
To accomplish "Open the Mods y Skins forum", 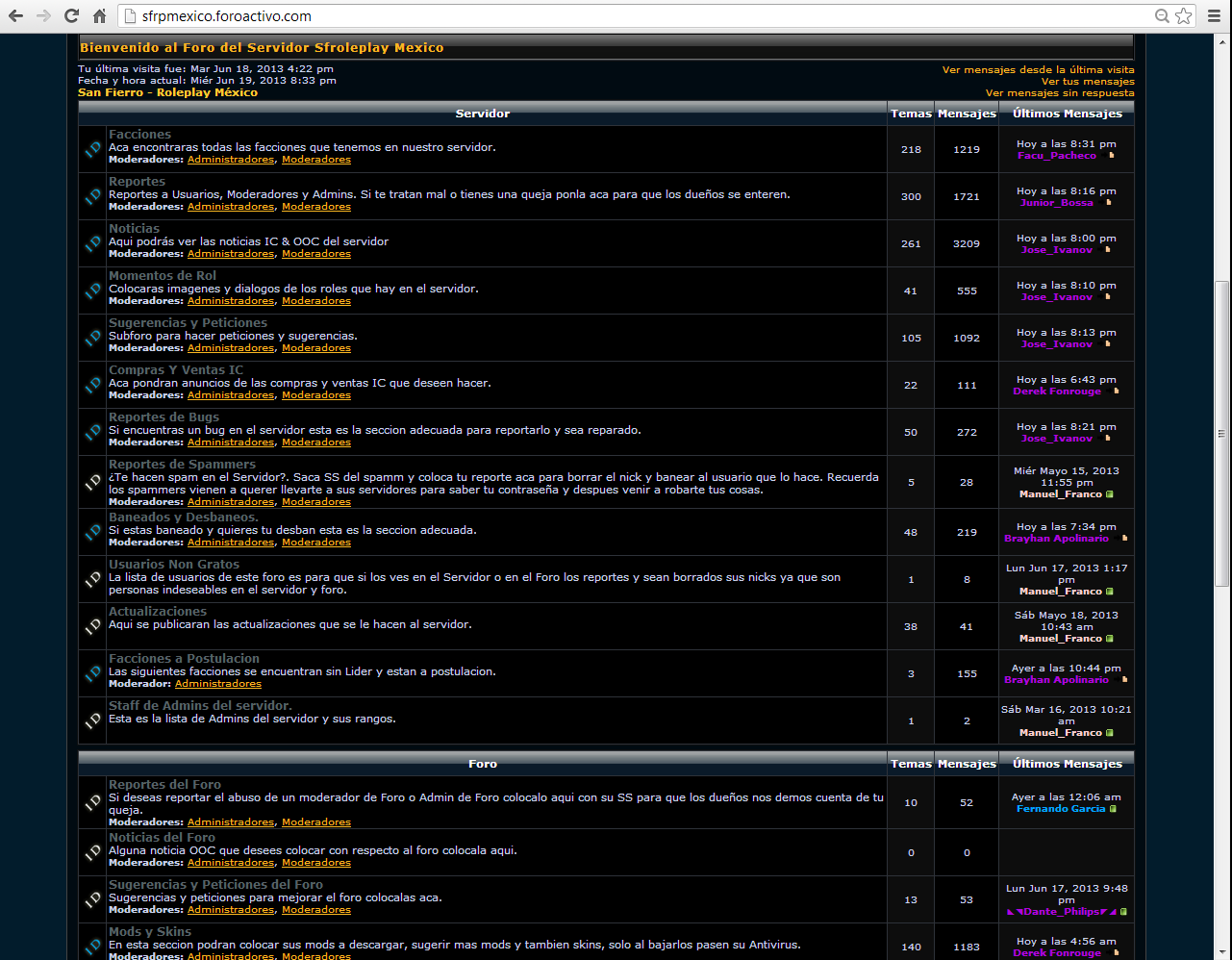I will [150, 932].
